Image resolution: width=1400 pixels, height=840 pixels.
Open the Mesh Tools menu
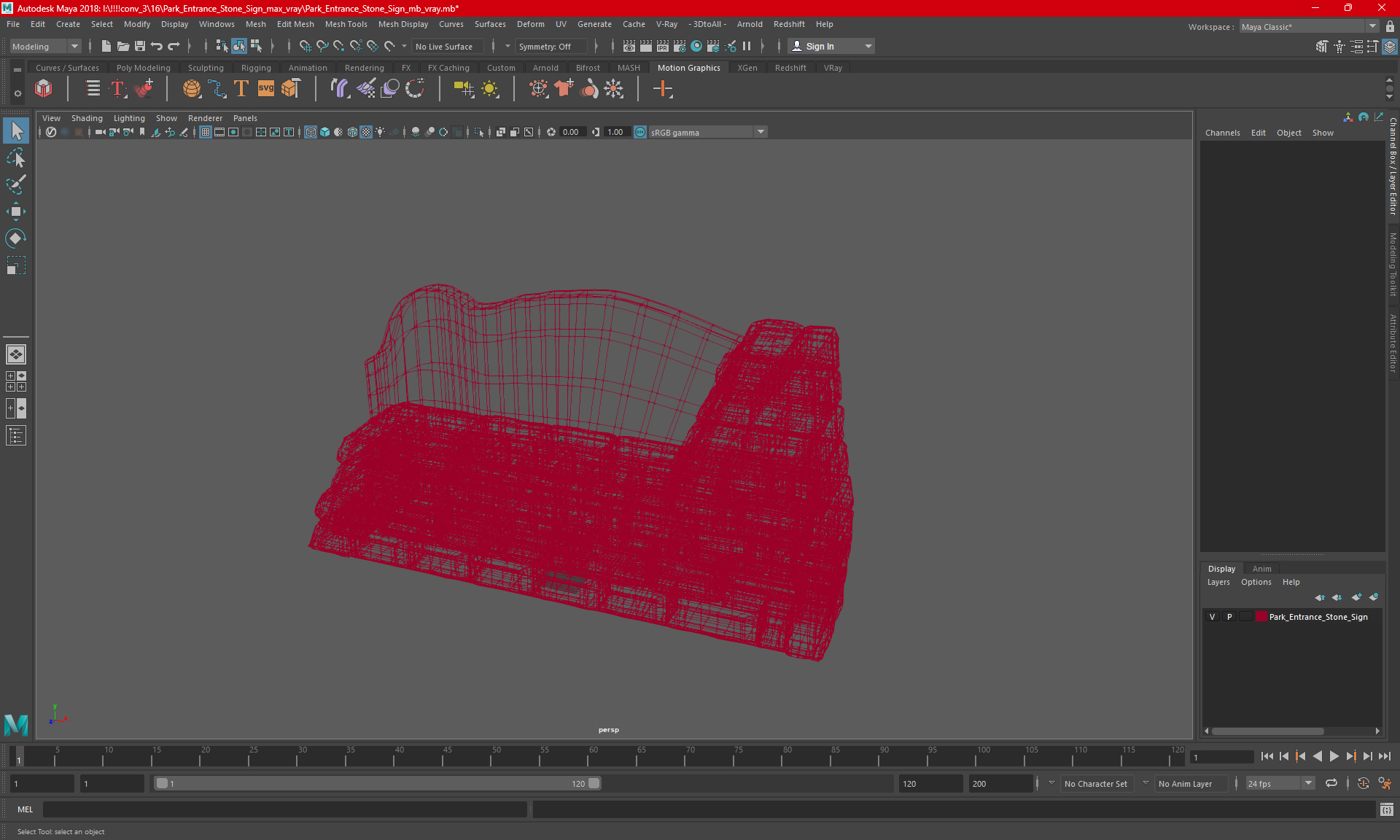click(x=346, y=24)
